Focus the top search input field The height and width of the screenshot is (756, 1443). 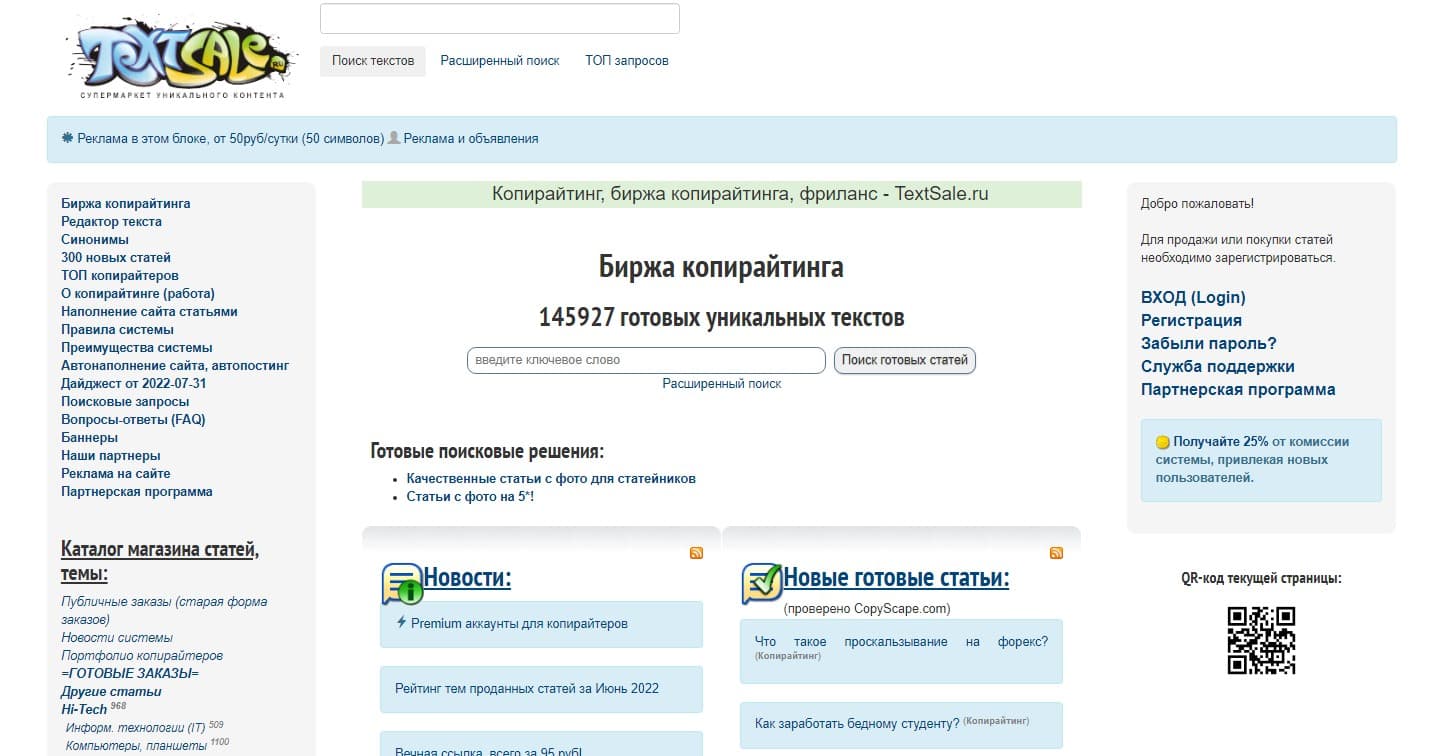click(x=500, y=19)
